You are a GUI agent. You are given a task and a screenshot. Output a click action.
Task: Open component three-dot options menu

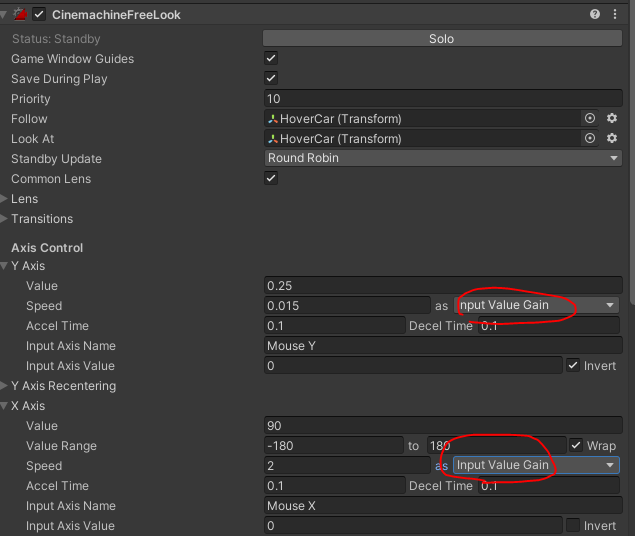(615, 15)
